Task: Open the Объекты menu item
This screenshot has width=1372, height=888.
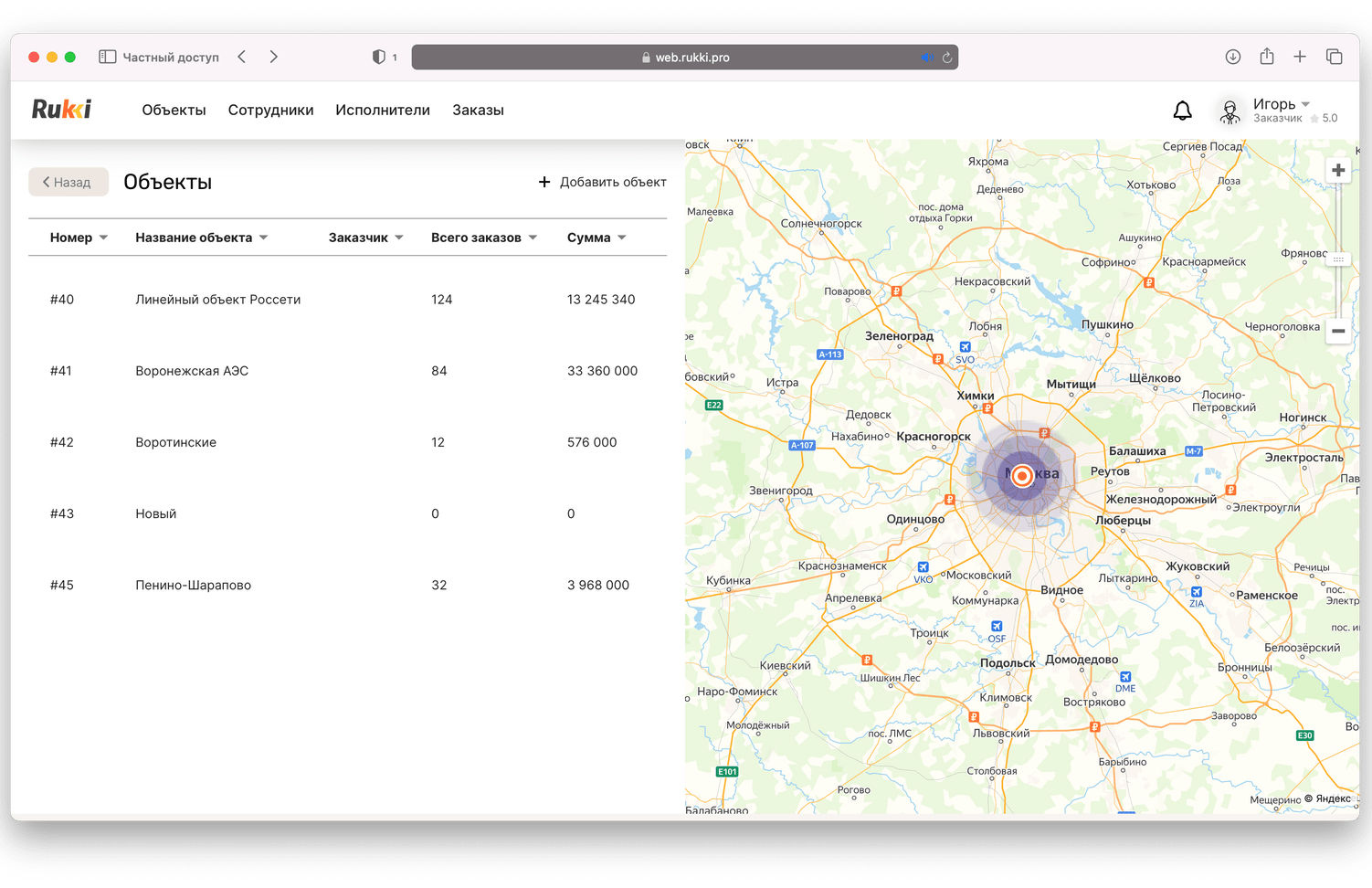Action: pyautogui.click(x=174, y=110)
